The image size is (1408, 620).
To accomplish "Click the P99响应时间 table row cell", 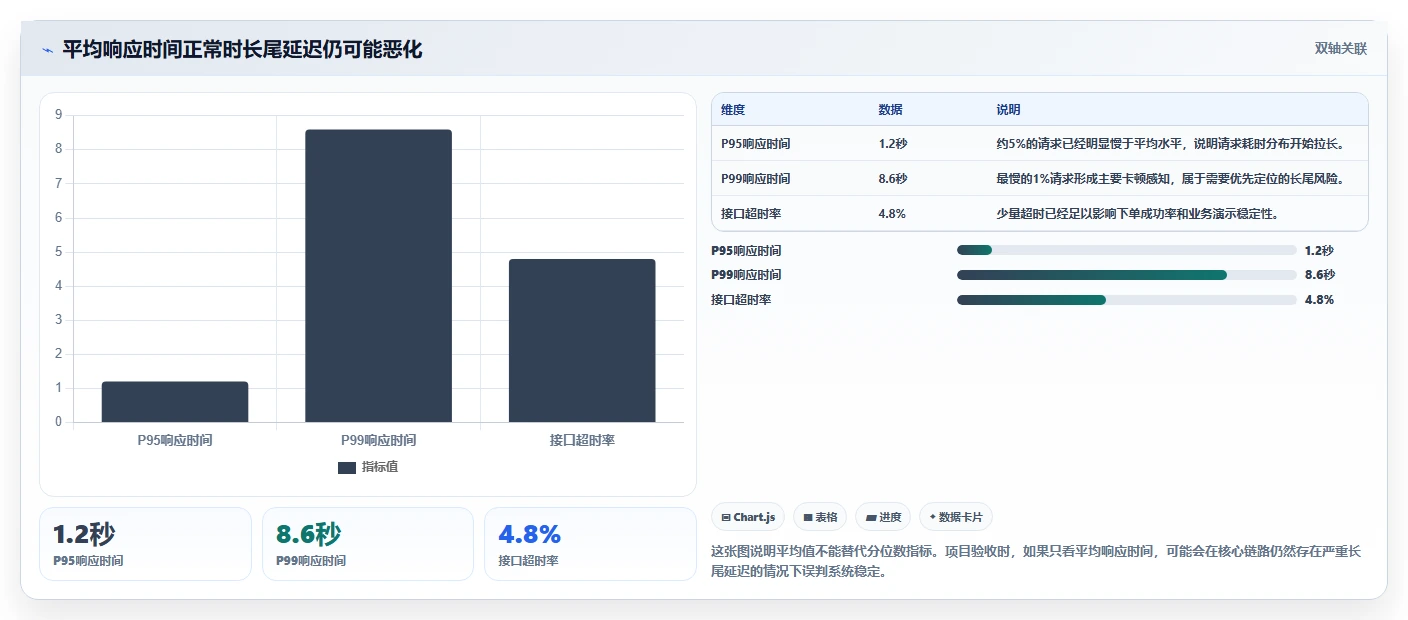I will coord(756,179).
